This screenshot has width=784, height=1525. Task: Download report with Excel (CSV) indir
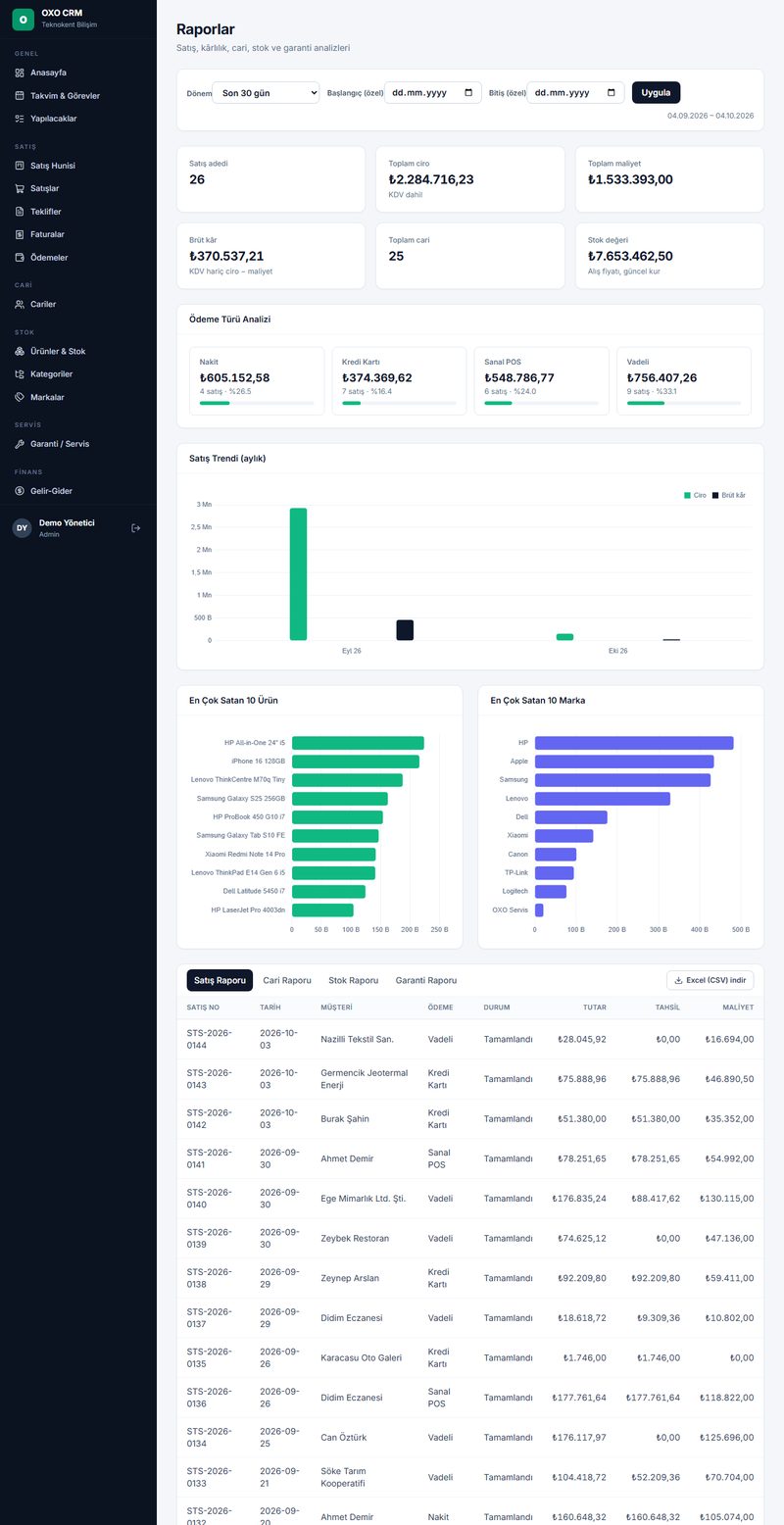[x=710, y=980]
